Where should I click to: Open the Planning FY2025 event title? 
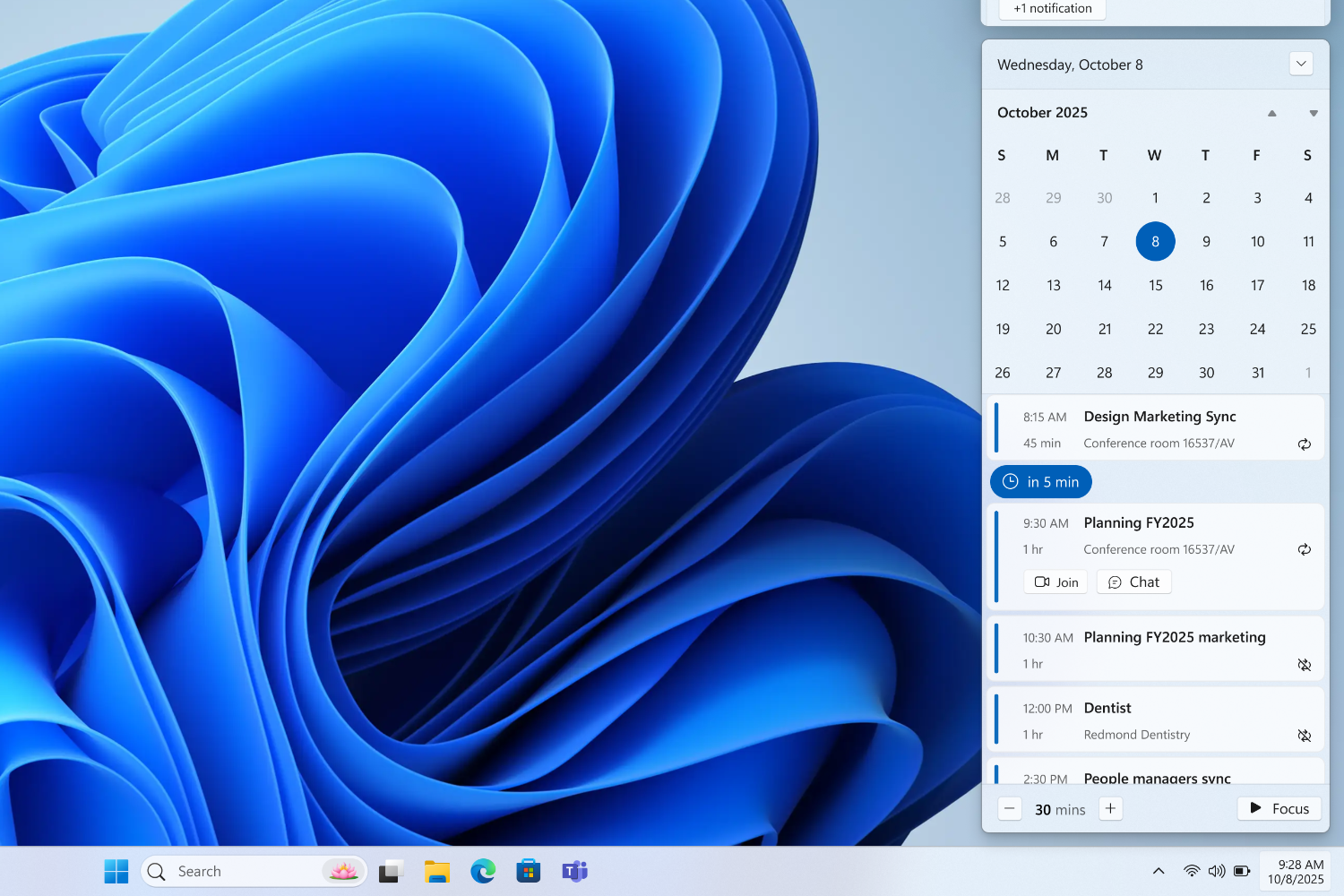coord(1139,523)
